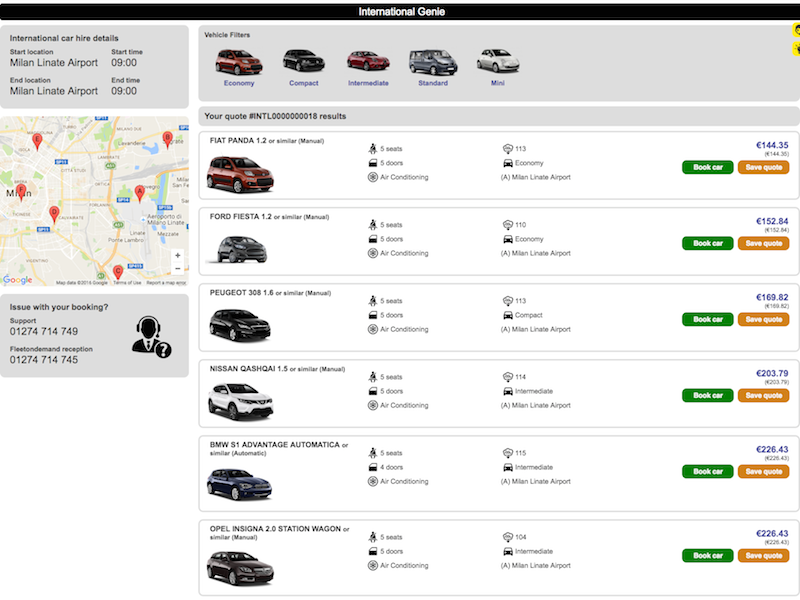Screen dimensions: 800x600
Task: Save quote for Nissan Qashqai 1.5
Action: point(763,395)
